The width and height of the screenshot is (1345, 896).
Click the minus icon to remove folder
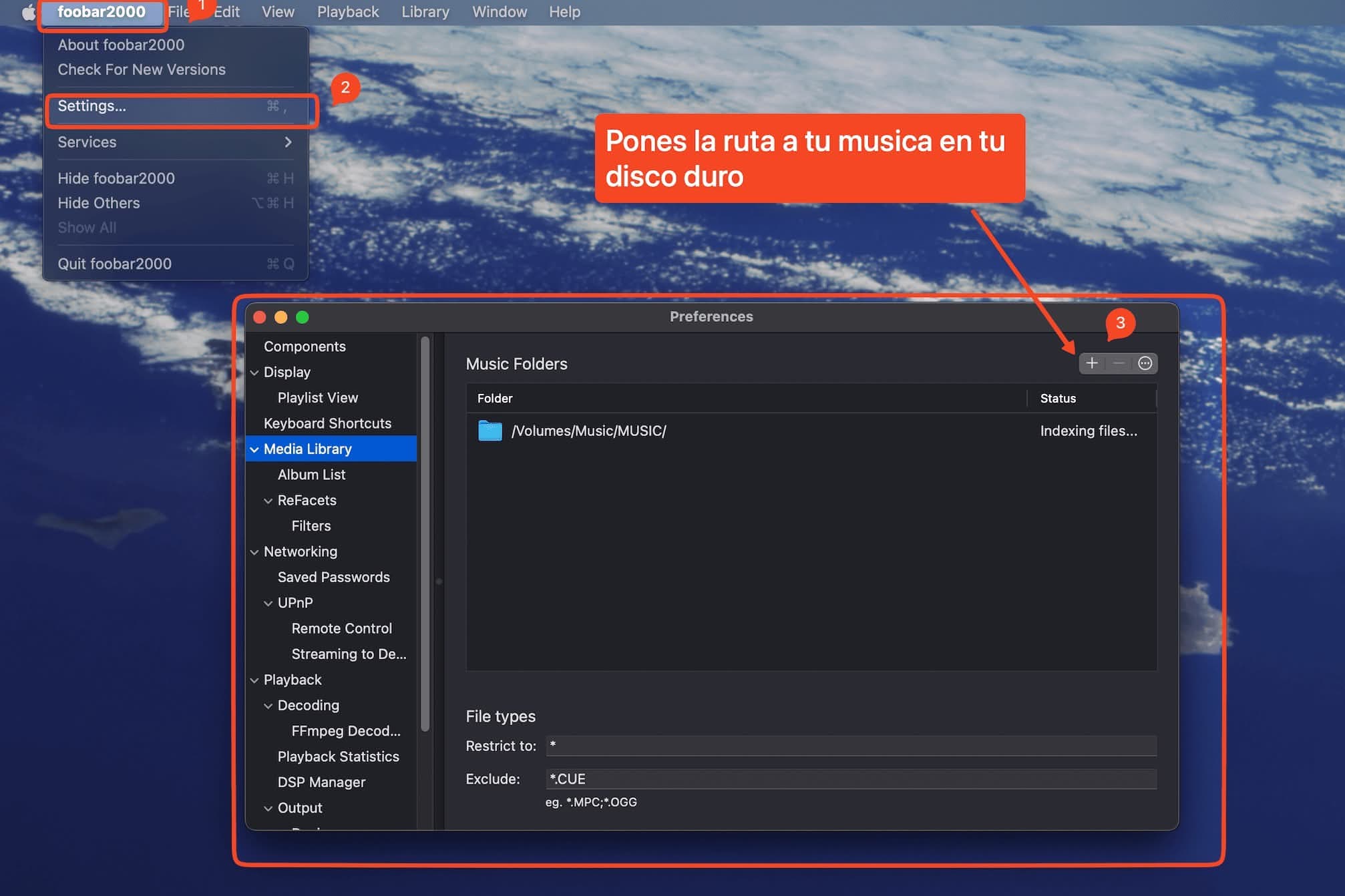1119,363
